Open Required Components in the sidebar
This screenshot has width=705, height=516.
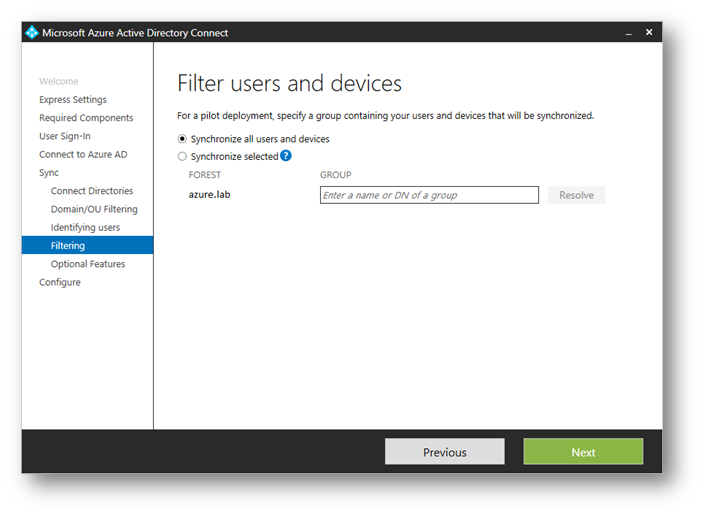click(85, 118)
